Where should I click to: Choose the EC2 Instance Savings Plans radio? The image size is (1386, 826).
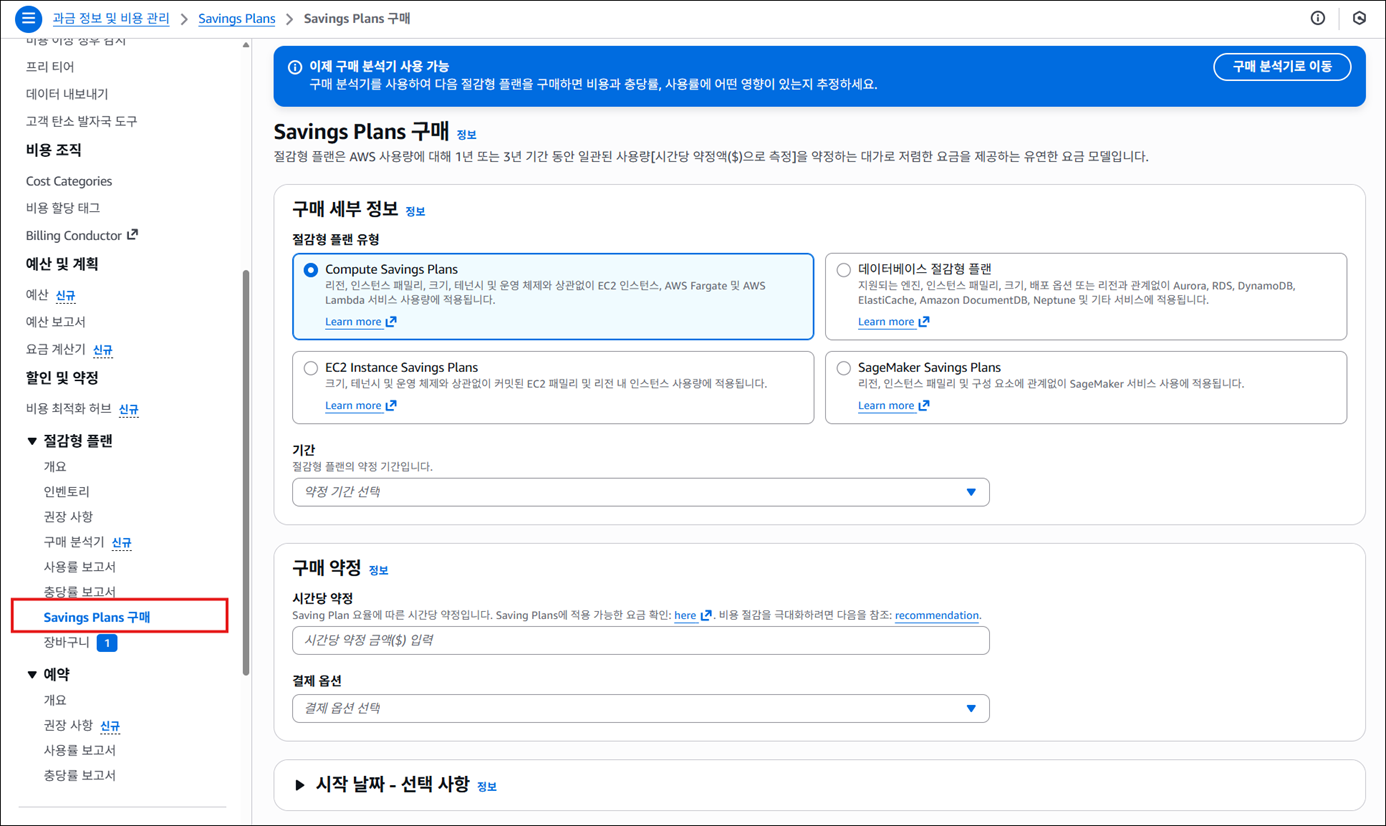(x=311, y=368)
